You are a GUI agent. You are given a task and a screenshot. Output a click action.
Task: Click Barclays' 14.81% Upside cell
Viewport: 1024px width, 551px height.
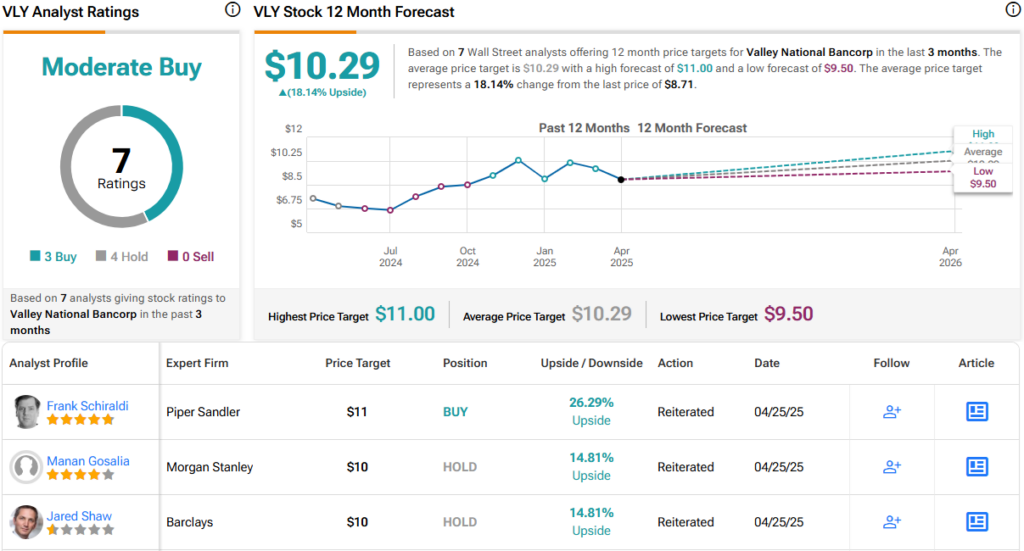[591, 521]
